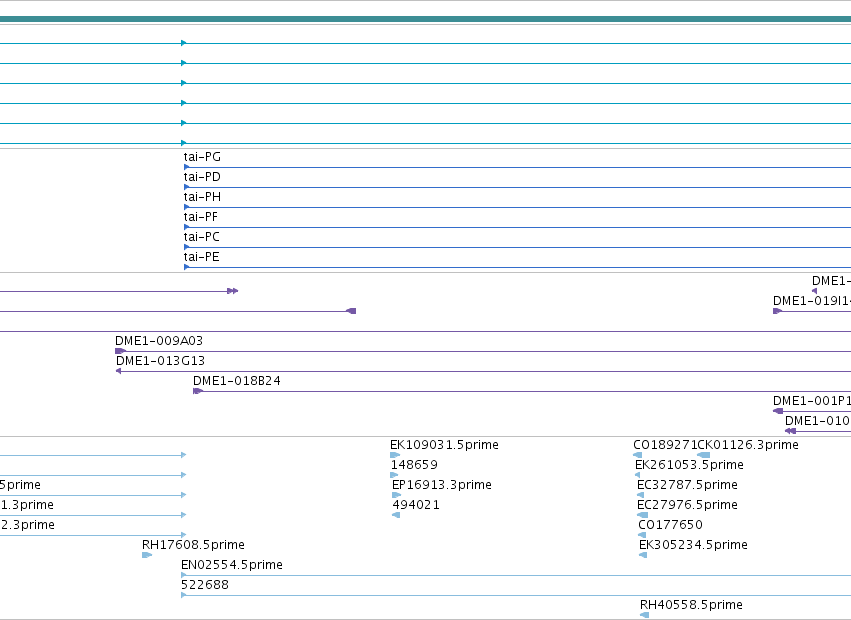
Task: Click the EK305234.5prime EST label
Action: [x=694, y=545]
